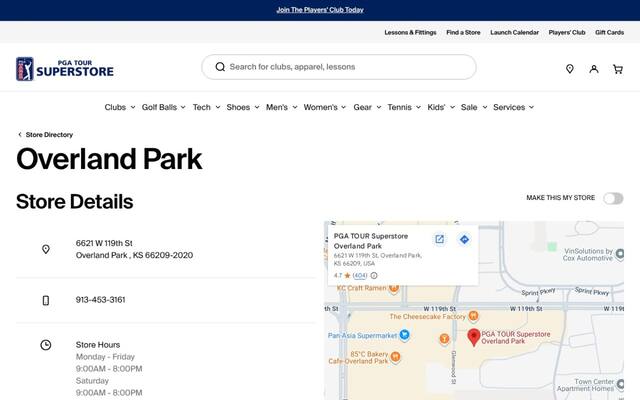Screen dimensions: 640x400
Task: Click Join The Players' Club Today banner
Action: [x=320, y=10]
